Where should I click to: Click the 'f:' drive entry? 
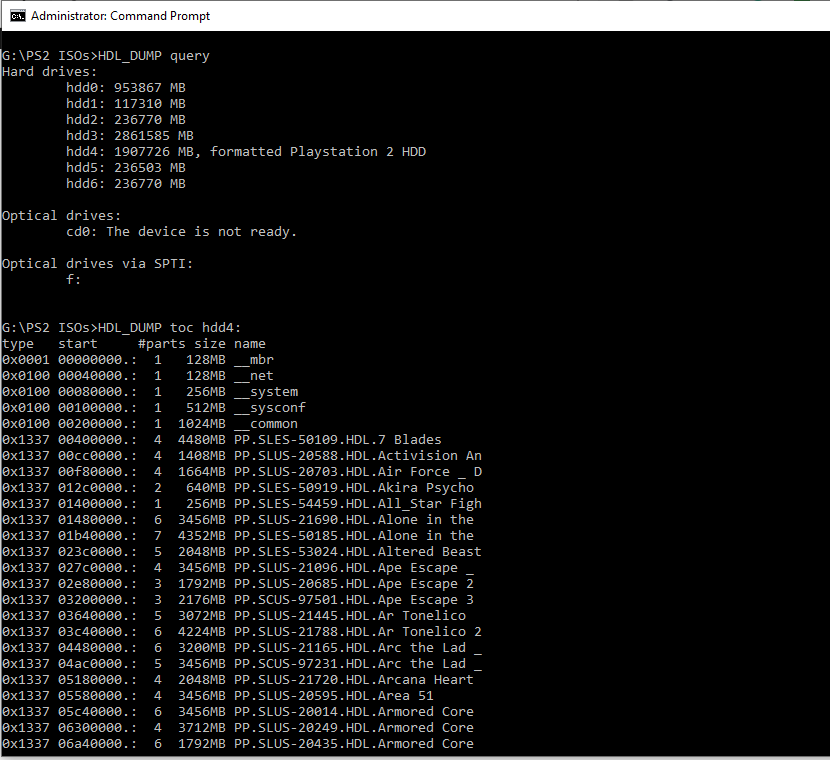click(x=74, y=279)
